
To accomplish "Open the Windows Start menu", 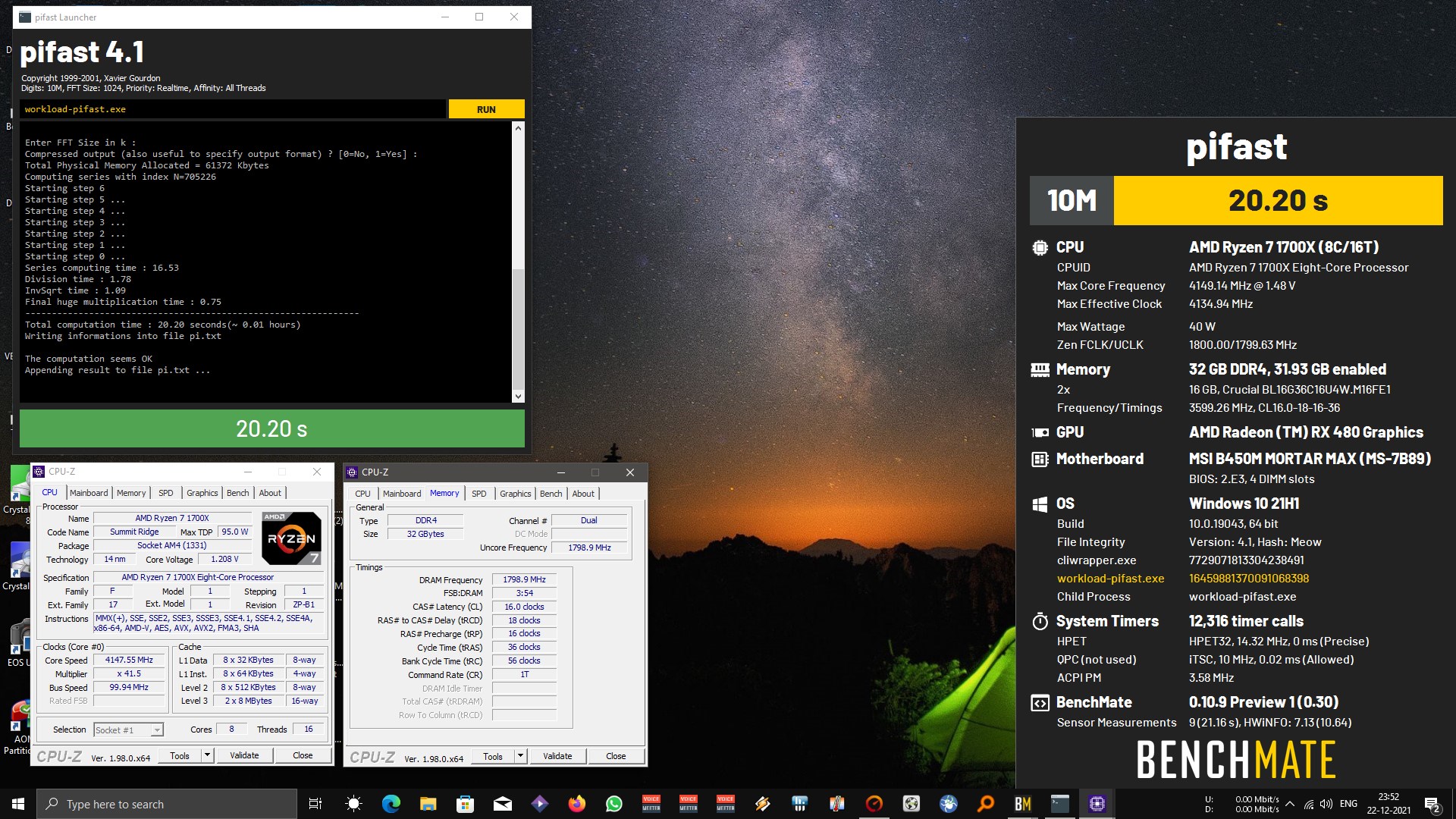I will (x=18, y=804).
